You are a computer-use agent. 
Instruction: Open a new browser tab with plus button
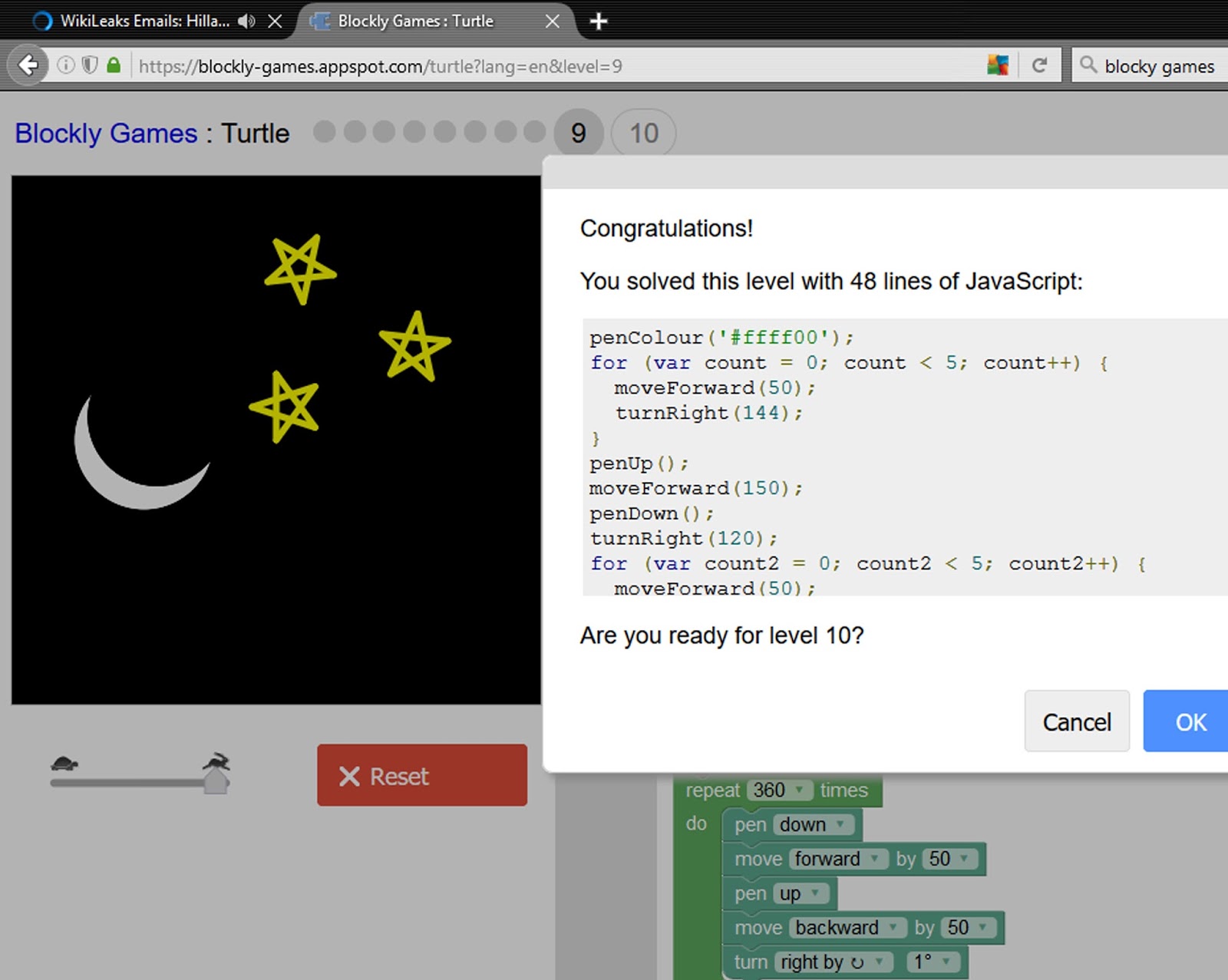point(599,21)
